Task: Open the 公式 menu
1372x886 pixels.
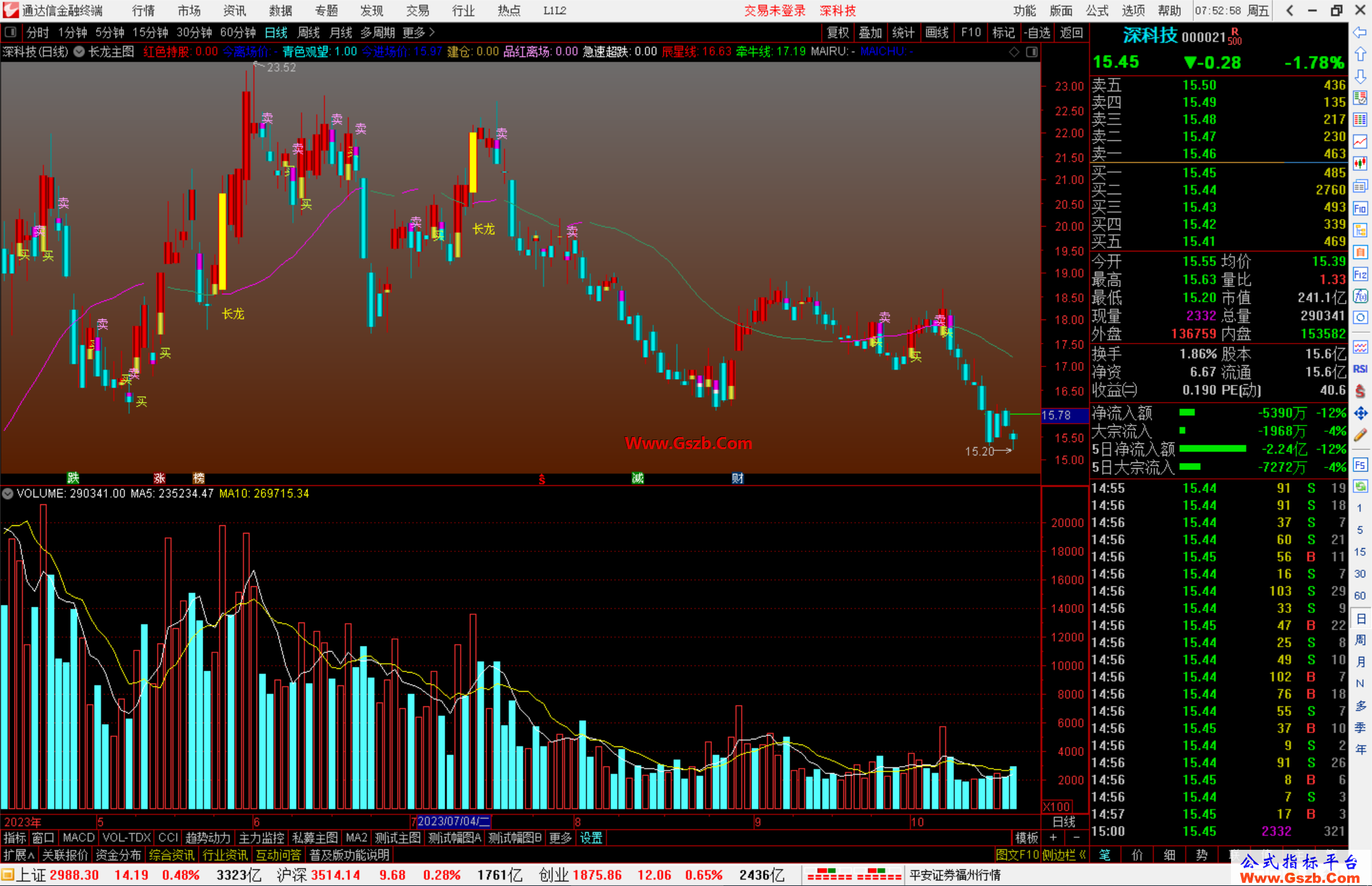Action: click(1097, 10)
